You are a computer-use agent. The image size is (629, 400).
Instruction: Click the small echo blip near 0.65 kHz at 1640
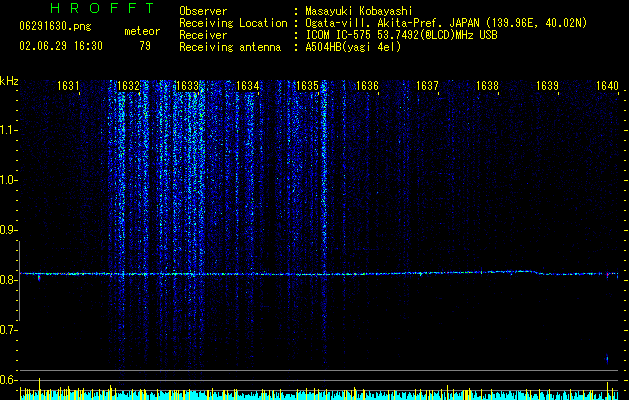point(607,358)
